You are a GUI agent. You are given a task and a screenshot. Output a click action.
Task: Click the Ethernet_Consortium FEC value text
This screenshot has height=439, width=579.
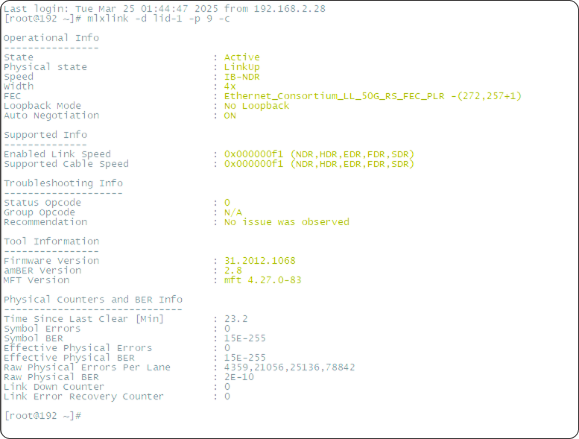pos(373,96)
